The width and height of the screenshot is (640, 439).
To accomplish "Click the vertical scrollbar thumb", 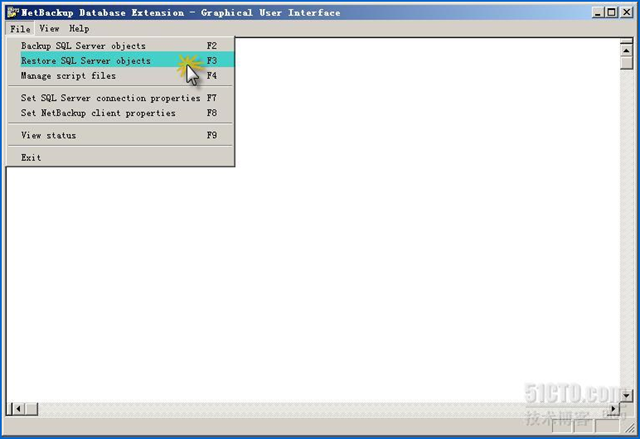I will click(x=626, y=63).
